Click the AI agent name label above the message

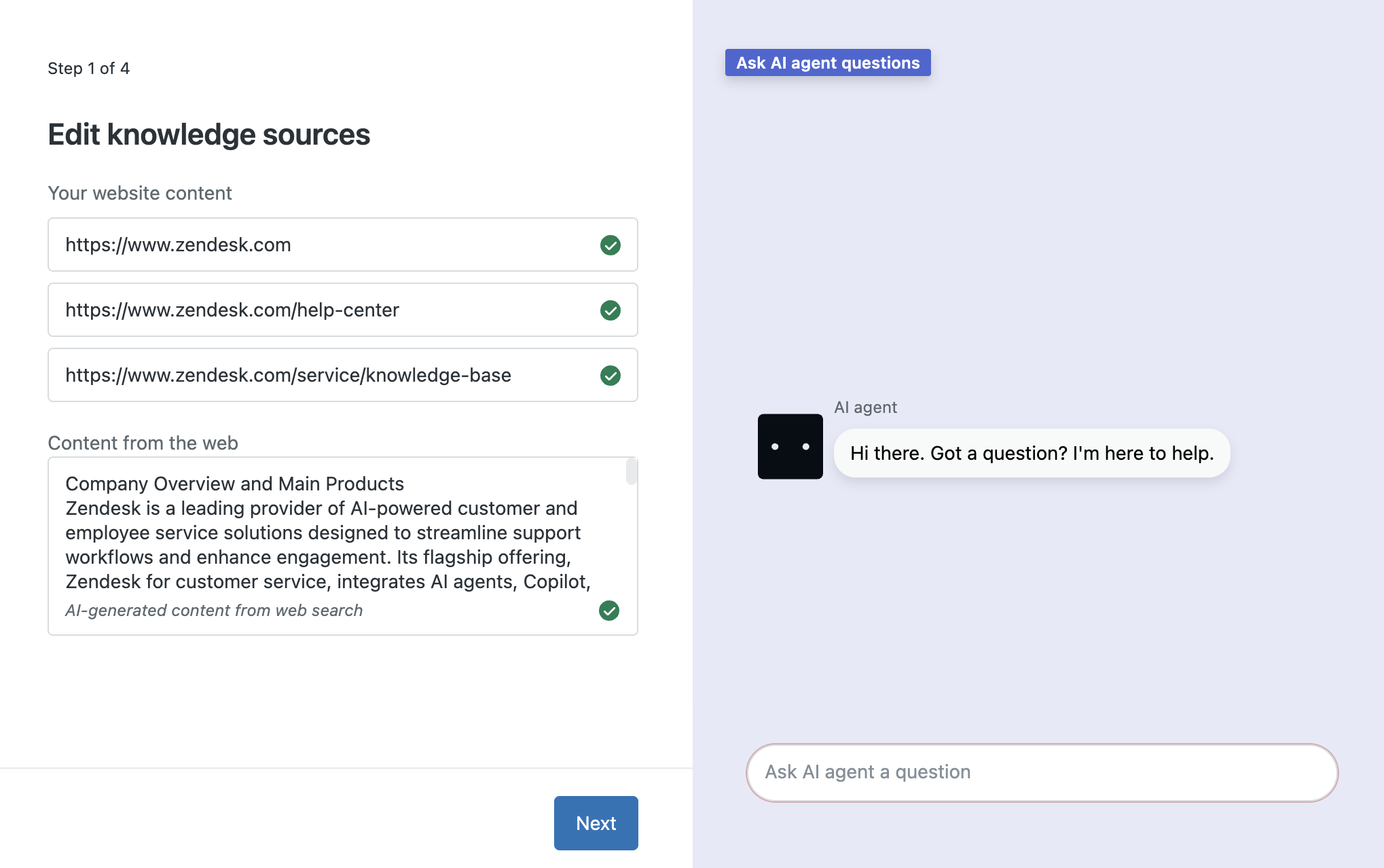click(865, 408)
